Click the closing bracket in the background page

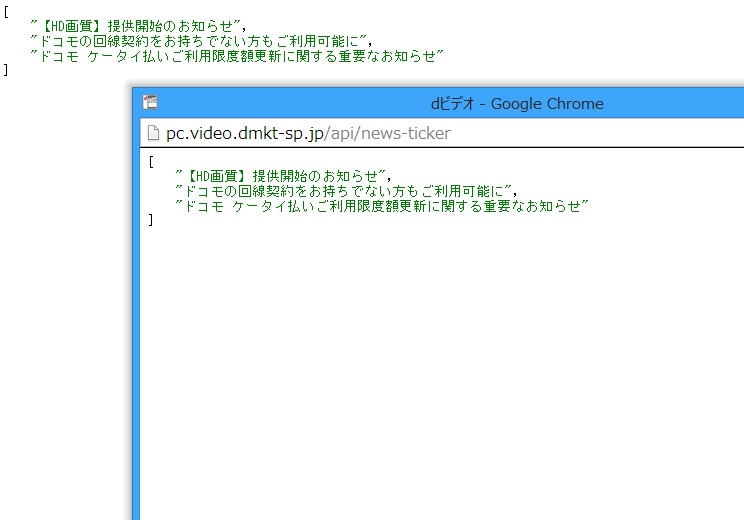6,70
